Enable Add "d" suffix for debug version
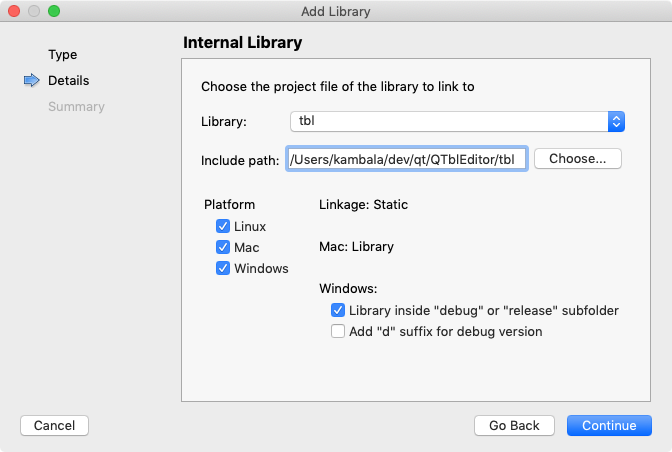672x452 pixels. click(338, 331)
